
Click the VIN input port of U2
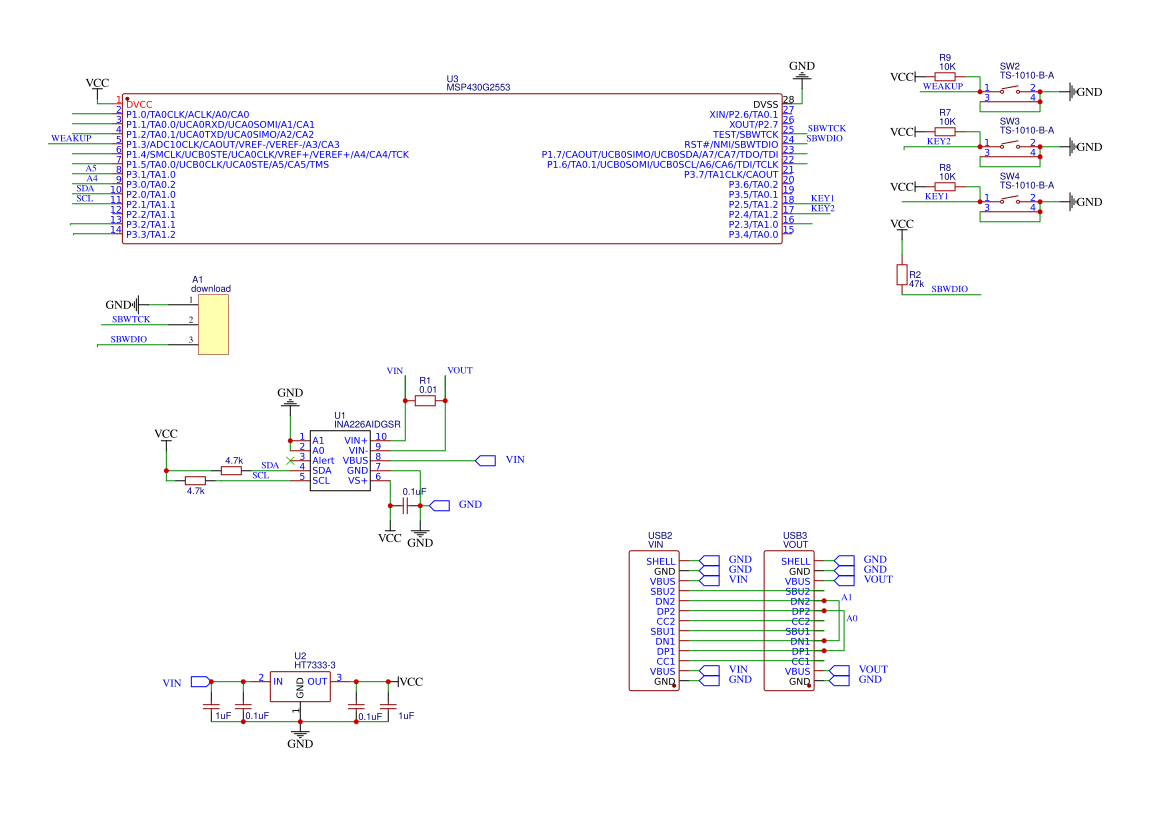(201, 682)
